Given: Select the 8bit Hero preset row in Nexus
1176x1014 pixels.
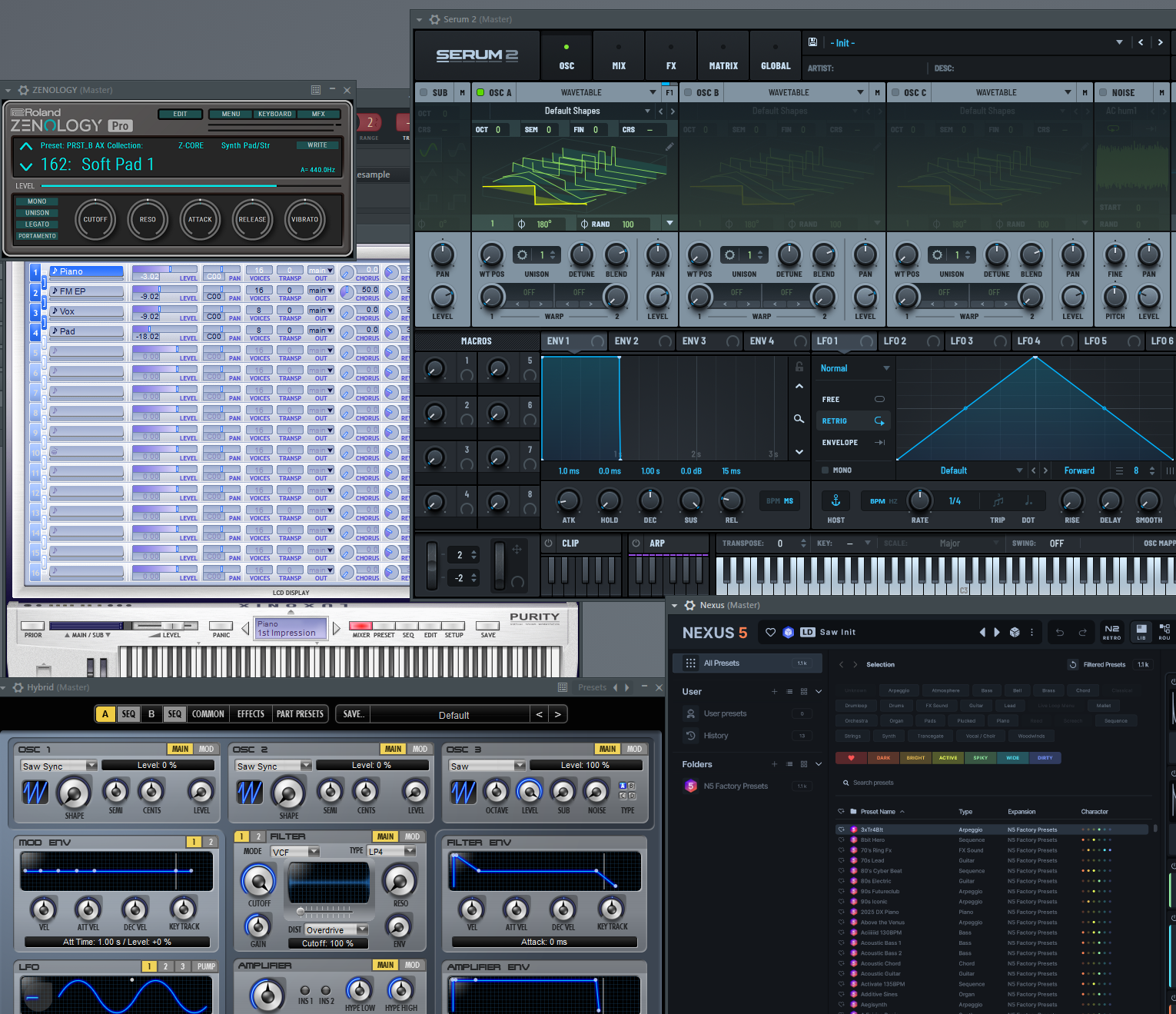Looking at the screenshot, I should tap(992, 839).
